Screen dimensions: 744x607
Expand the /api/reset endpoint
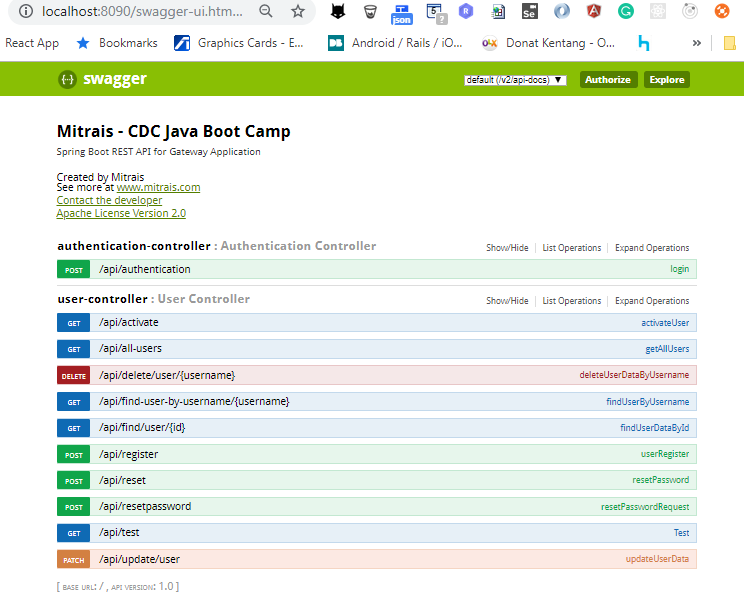click(x=122, y=481)
